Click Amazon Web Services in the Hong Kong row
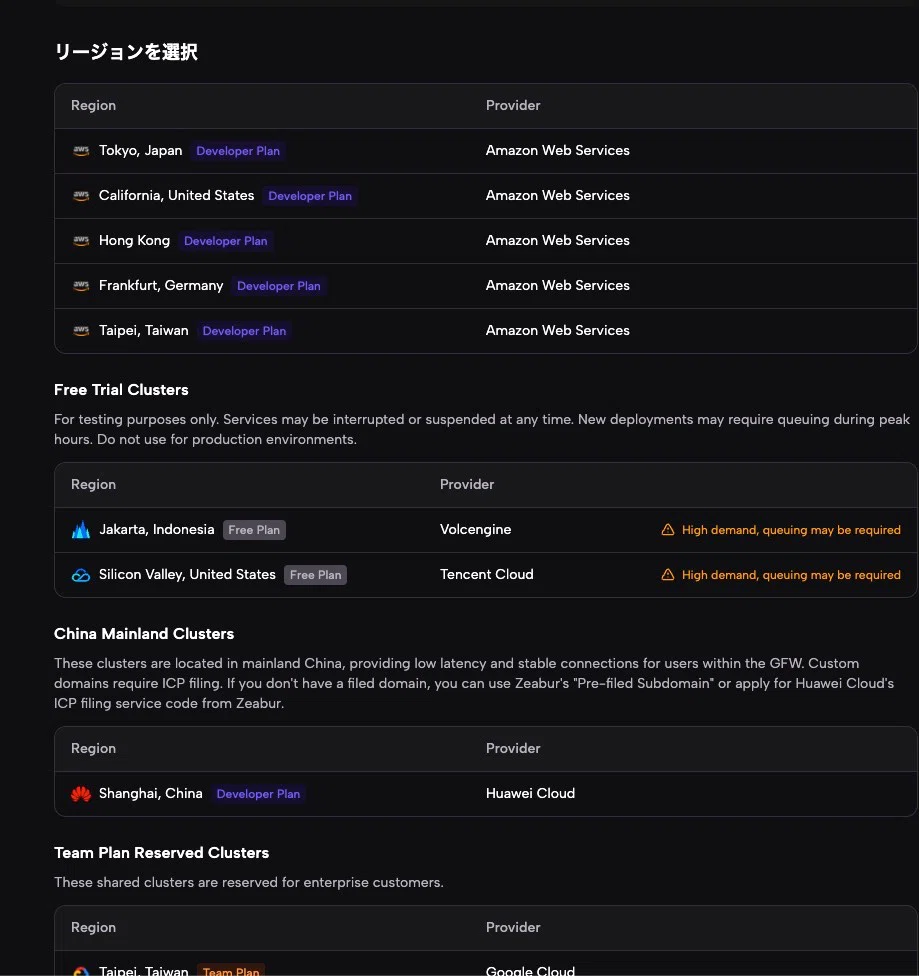The height and width of the screenshot is (976, 919). click(x=557, y=240)
